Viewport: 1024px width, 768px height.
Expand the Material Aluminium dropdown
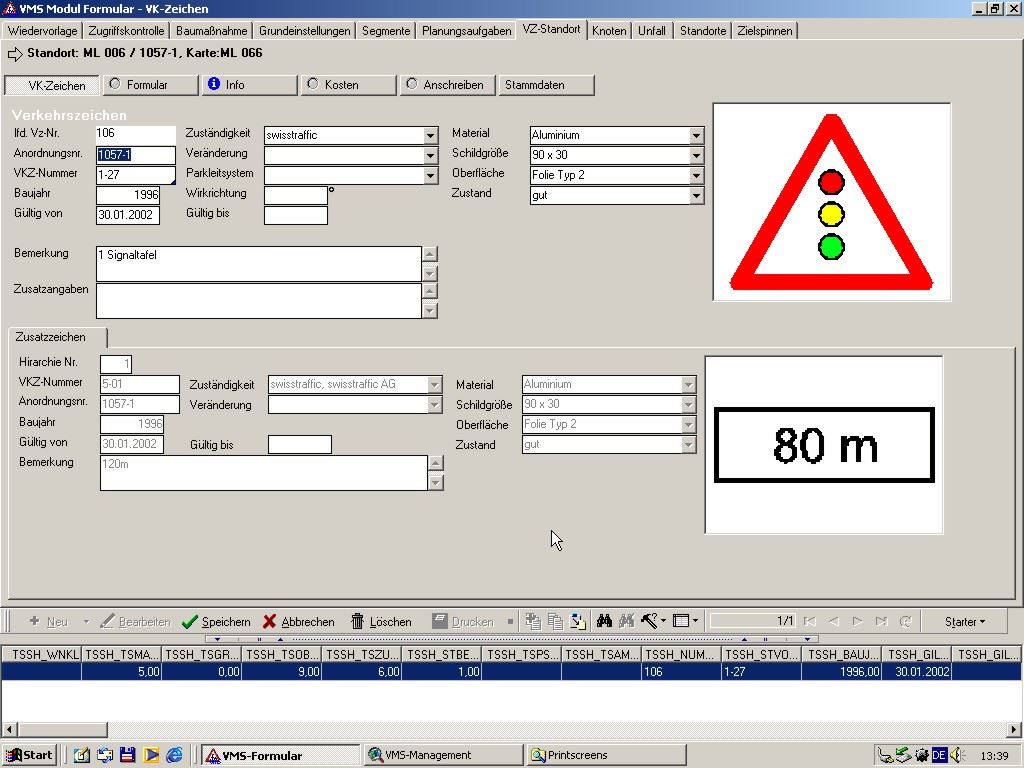pos(696,135)
